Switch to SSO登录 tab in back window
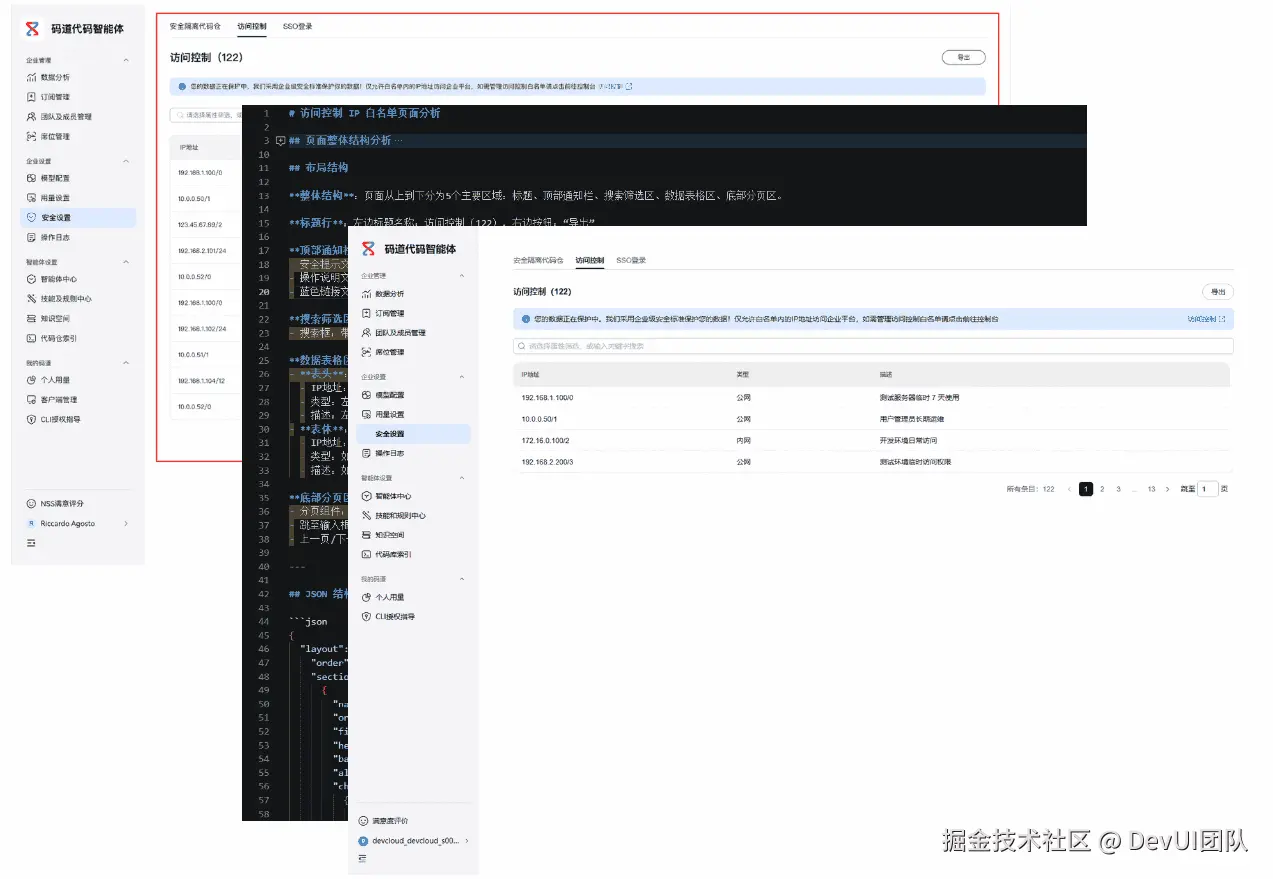The image size is (1273, 879). click(x=298, y=26)
